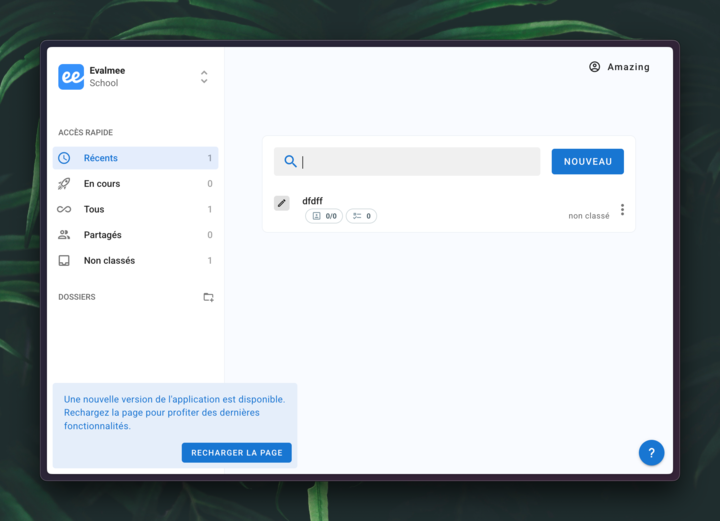Image resolution: width=720 pixels, height=521 pixels.
Task: Click the infinity icon beside Tous
Action: [64, 209]
